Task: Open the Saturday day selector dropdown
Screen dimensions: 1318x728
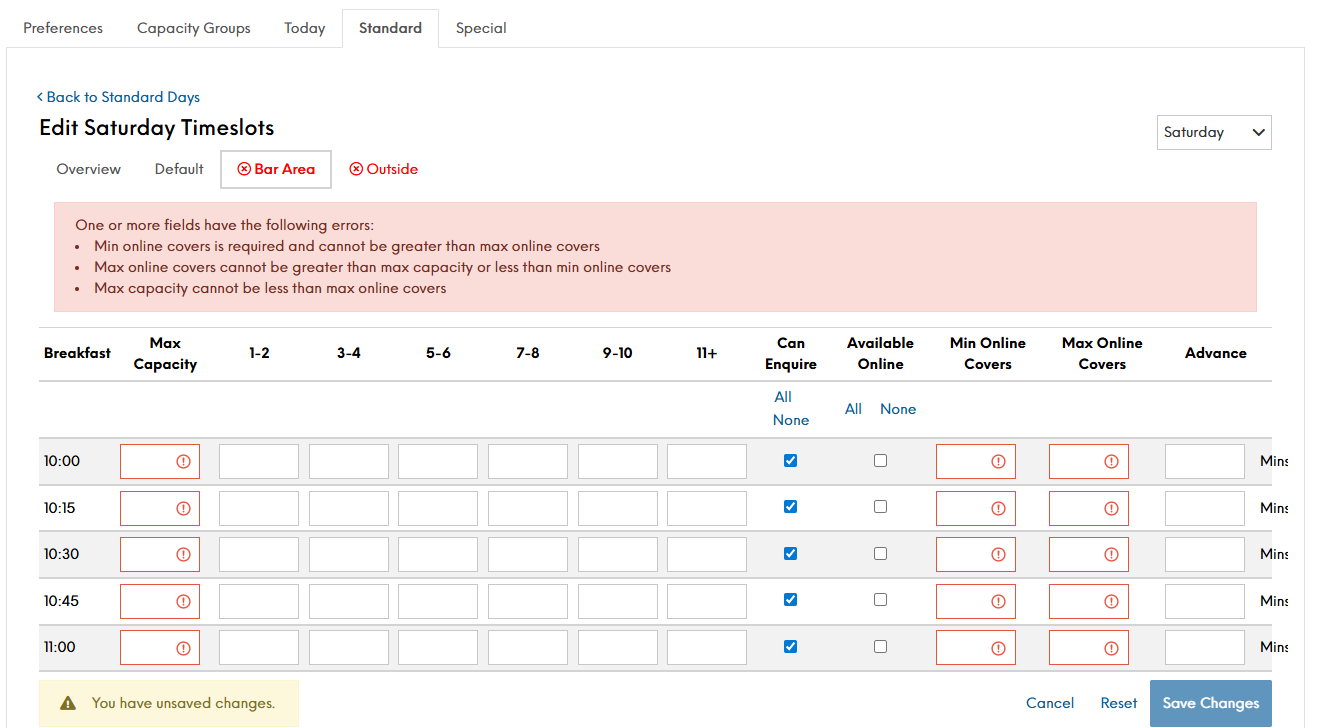Action: pos(1213,132)
